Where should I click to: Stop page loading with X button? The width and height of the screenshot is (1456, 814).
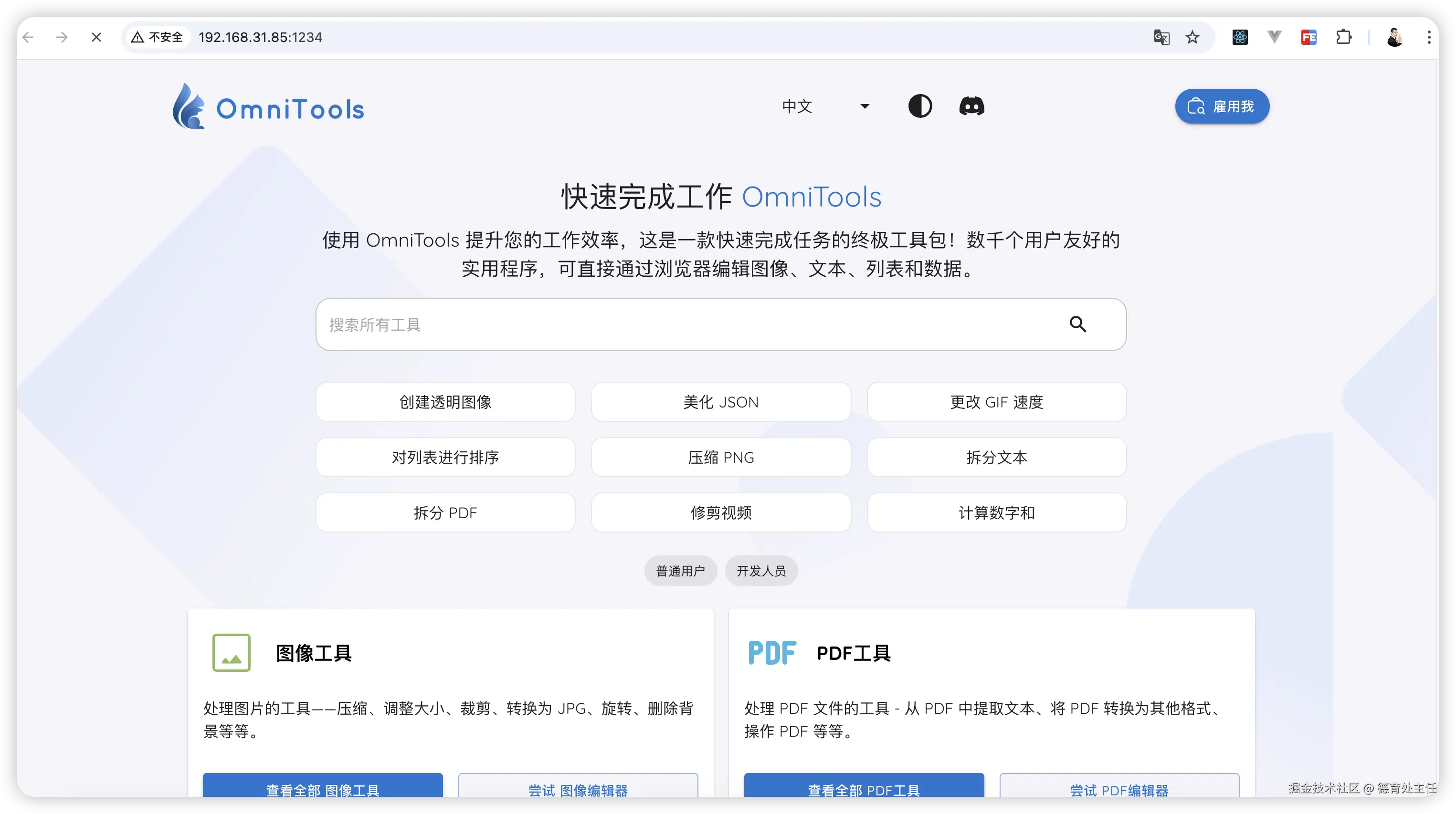(96, 37)
